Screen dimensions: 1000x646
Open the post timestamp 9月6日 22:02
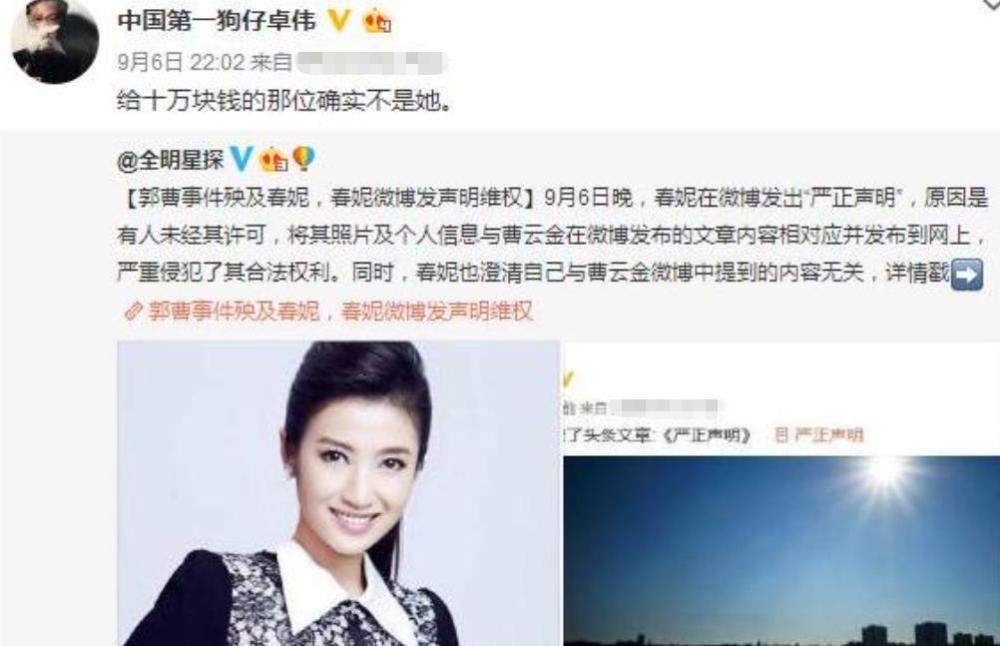(181, 62)
